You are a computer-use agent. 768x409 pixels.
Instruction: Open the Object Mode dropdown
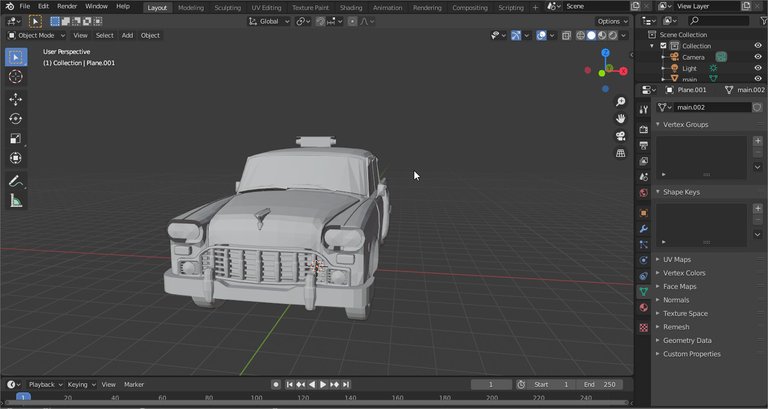pyautogui.click(x=36, y=35)
